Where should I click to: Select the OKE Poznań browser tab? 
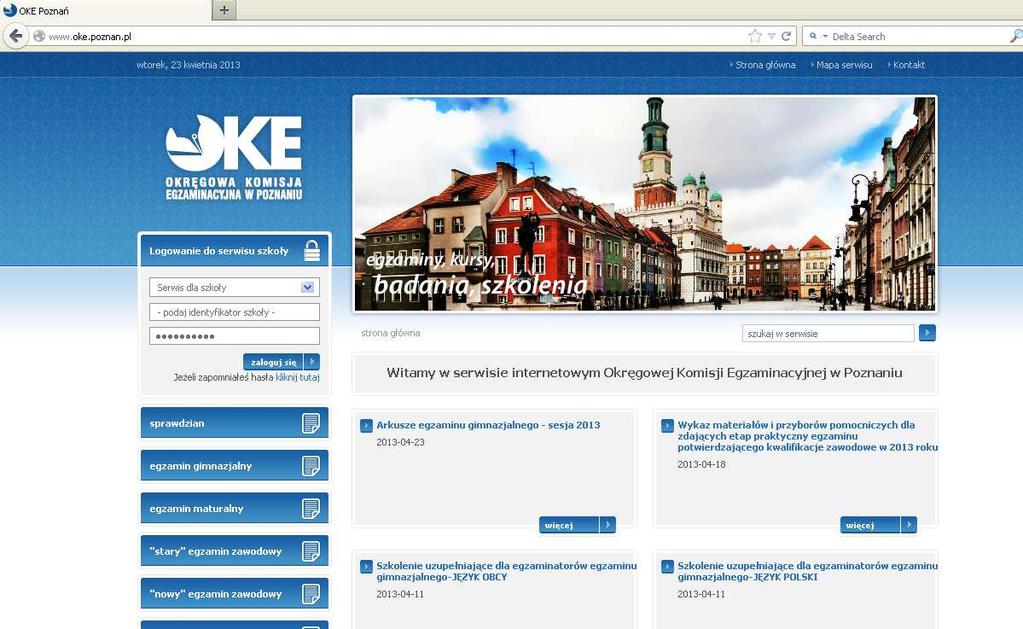106,10
